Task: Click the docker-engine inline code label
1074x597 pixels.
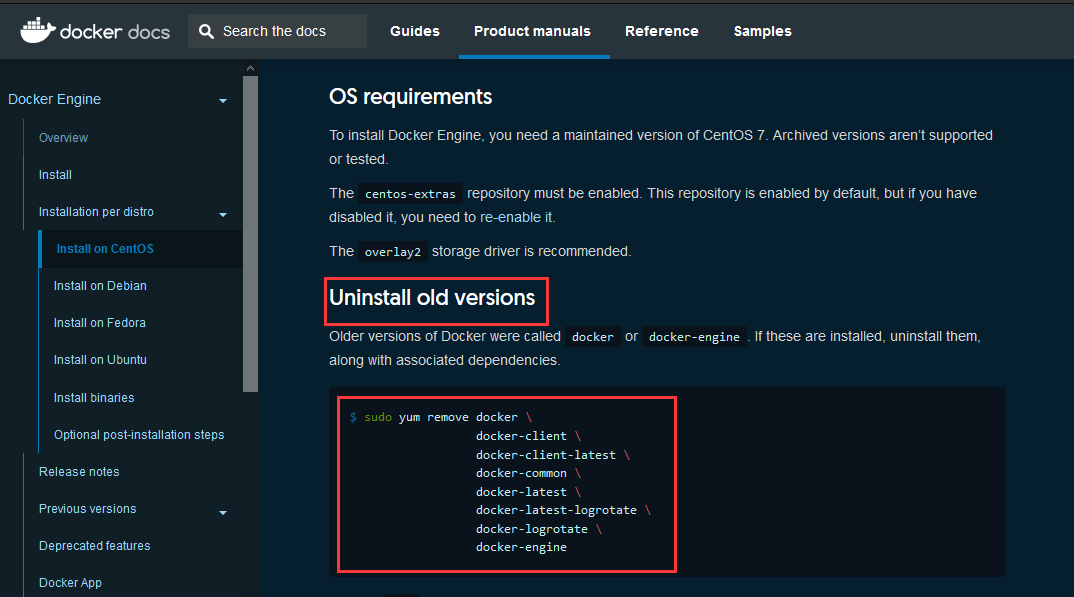Action: pos(694,337)
